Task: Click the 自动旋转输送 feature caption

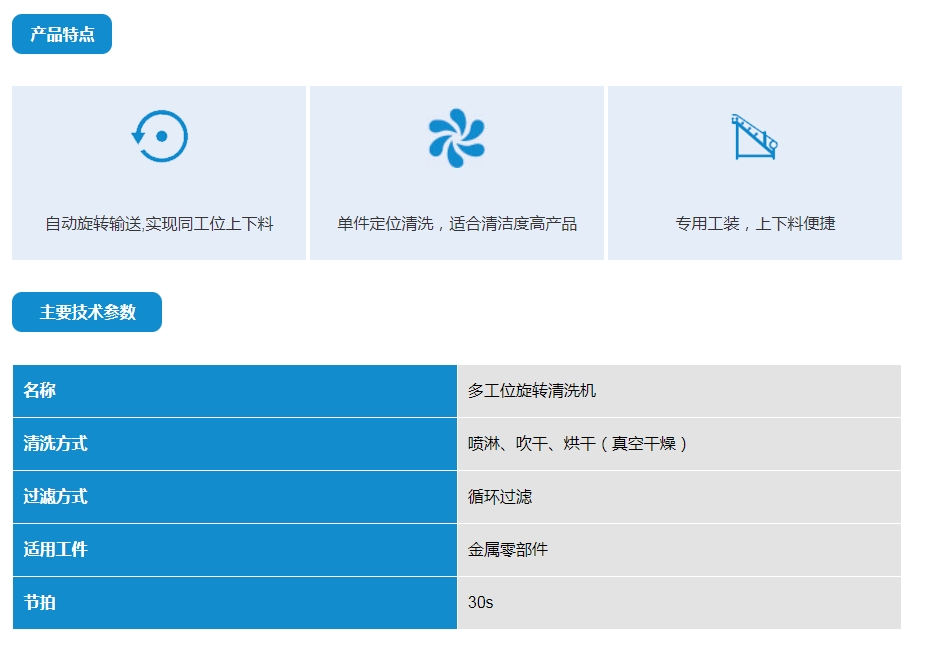Action: coord(159,224)
